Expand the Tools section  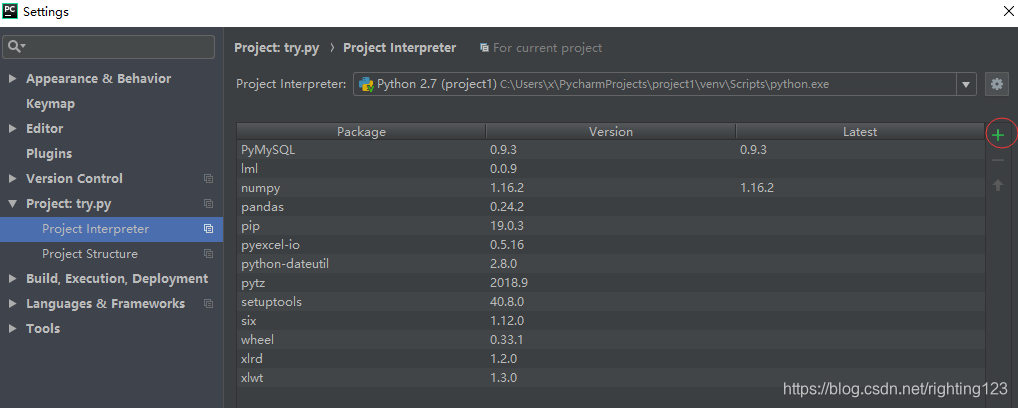(12, 329)
